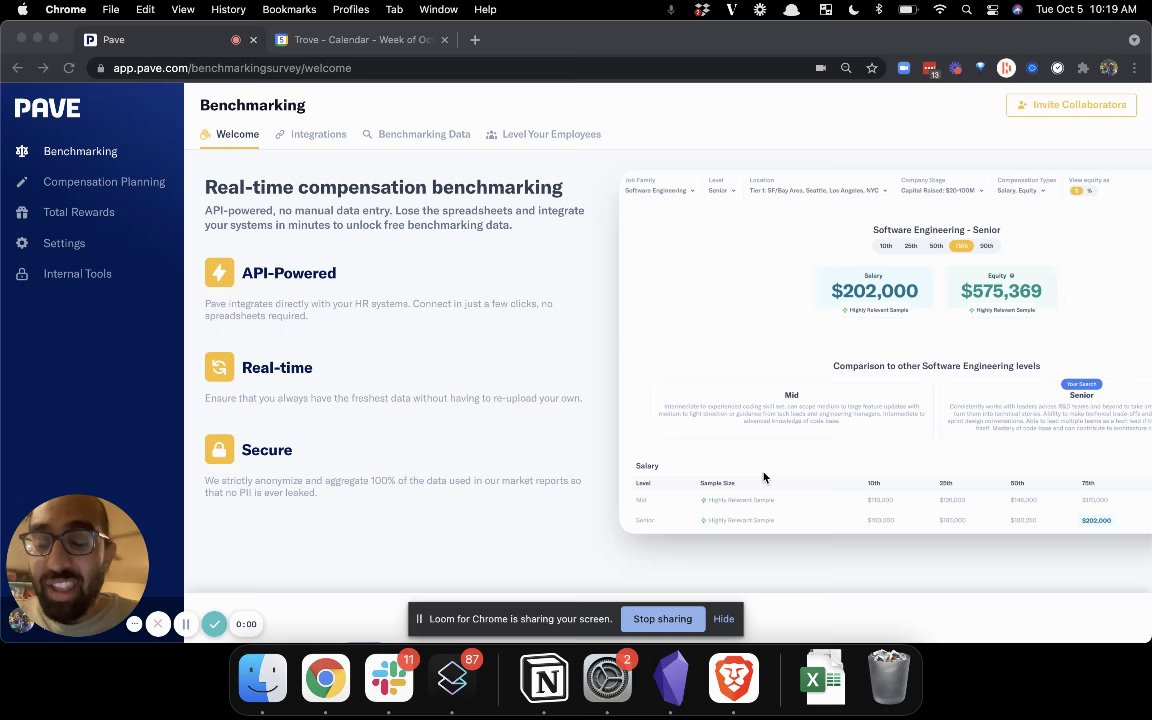Screen dimensions: 1152x720
Task: Bookmark this page with star icon
Action: [871, 68]
